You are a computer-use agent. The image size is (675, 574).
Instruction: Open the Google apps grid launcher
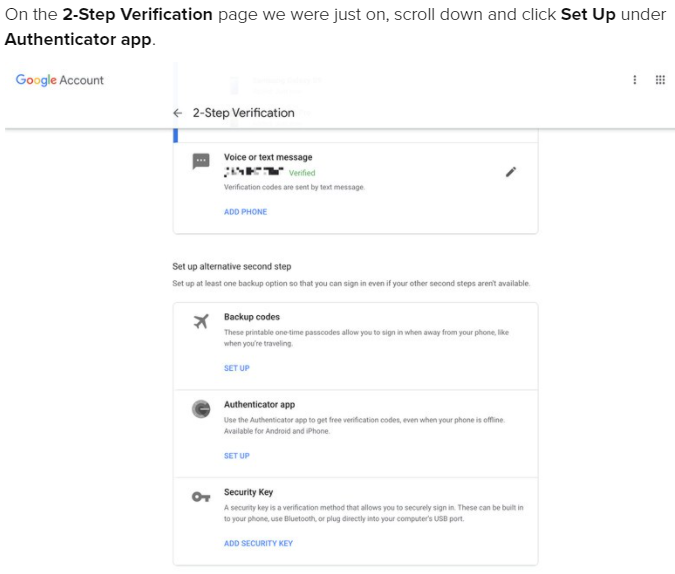click(x=660, y=80)
